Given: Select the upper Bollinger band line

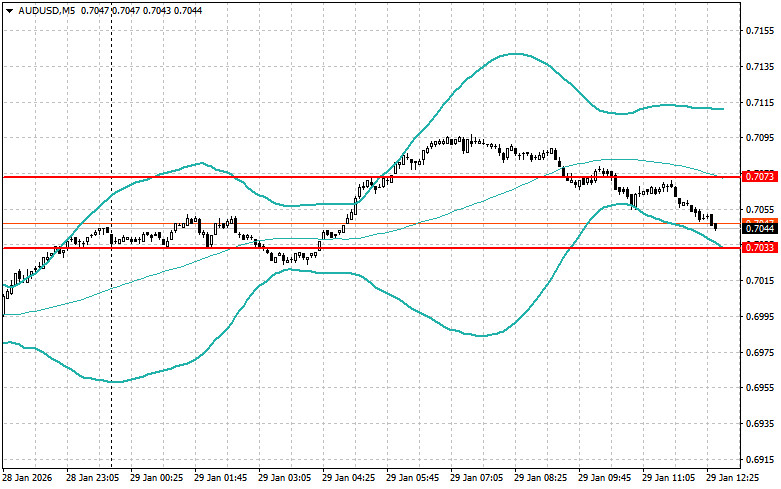Looking at the screenshot, I should 516,54.
